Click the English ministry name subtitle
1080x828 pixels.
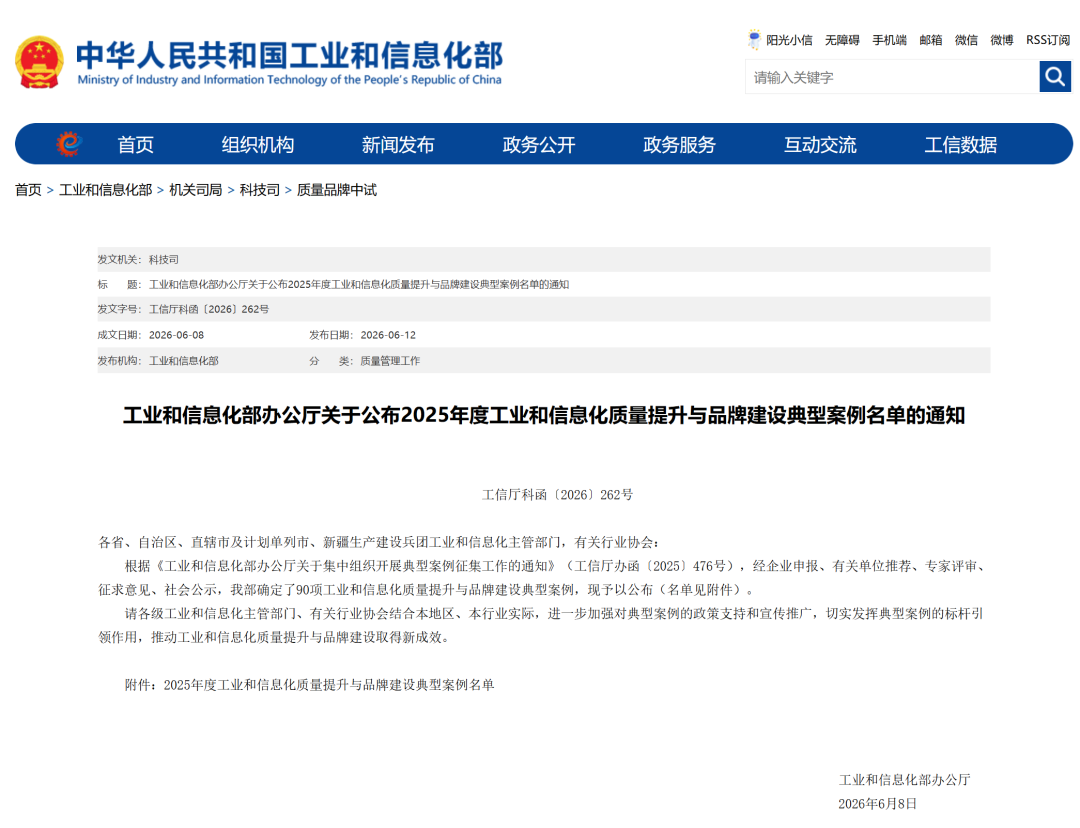tap(289, 80)
